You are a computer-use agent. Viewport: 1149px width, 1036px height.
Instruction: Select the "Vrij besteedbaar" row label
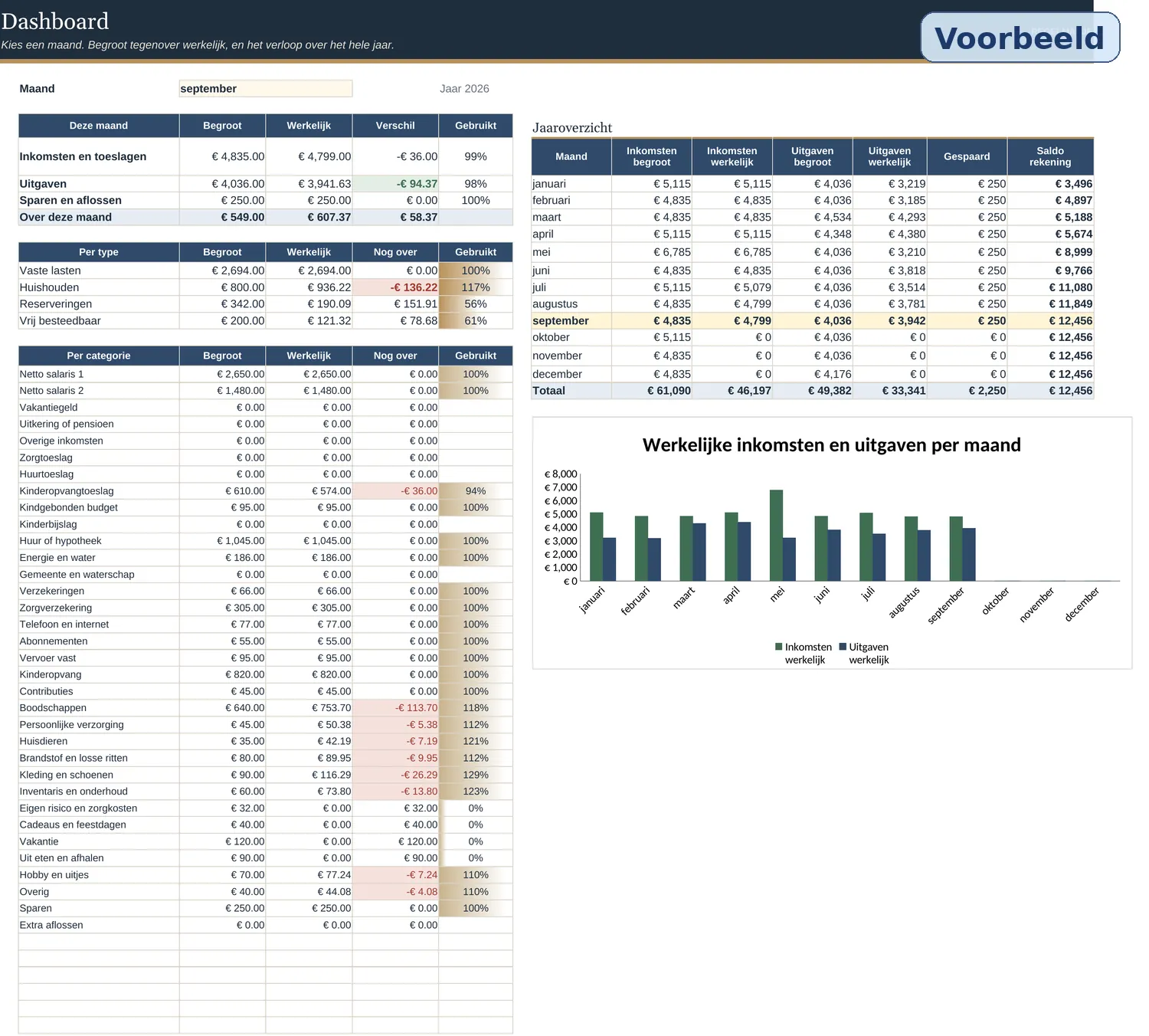tap(61, 321)
